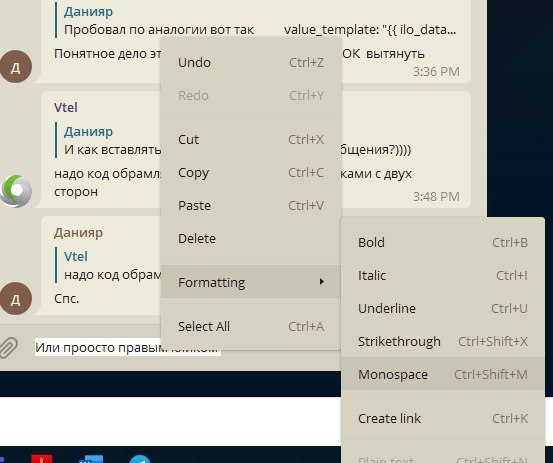553x463 pixels.
Task: Apply Underline formatting from submenu
Action: 443,309
